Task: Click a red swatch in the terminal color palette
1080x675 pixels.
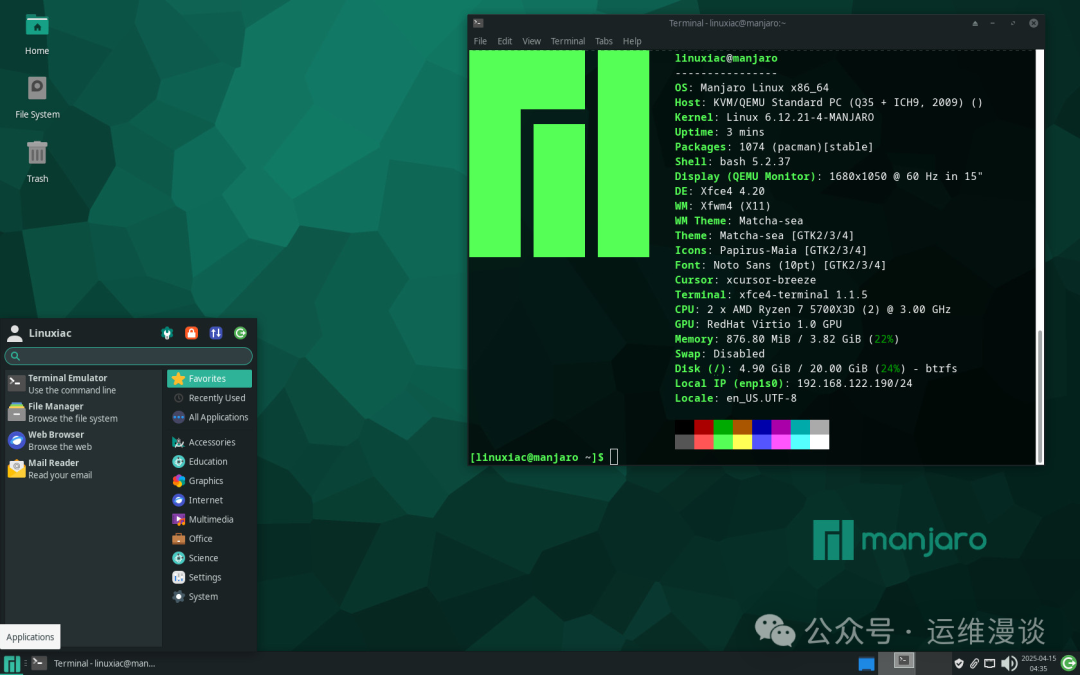Action: click(x=702, y=428)
